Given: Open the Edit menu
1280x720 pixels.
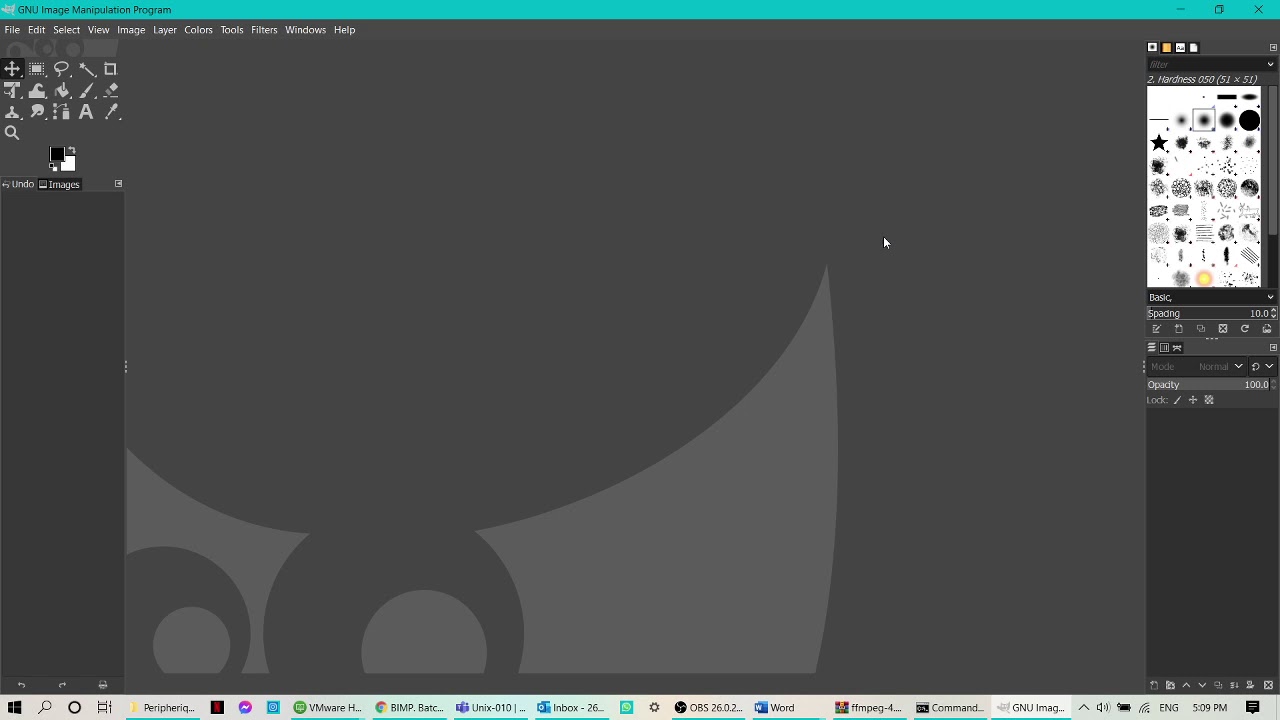Looking at the screenshot, I should pos(36,30).
